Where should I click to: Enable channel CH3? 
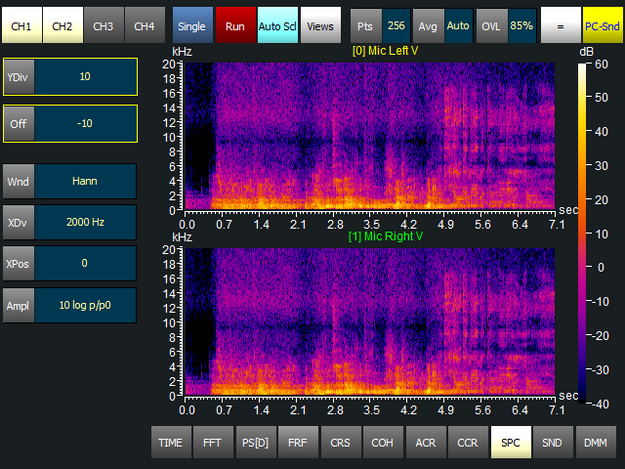pos(103,24)
